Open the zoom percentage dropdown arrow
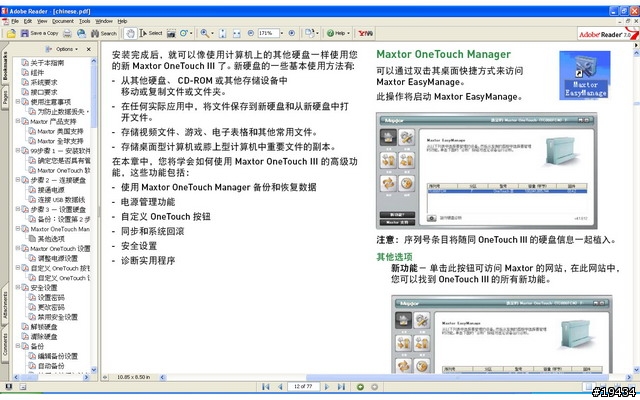Viewport: 640px width, 400px height. (282, 33)
